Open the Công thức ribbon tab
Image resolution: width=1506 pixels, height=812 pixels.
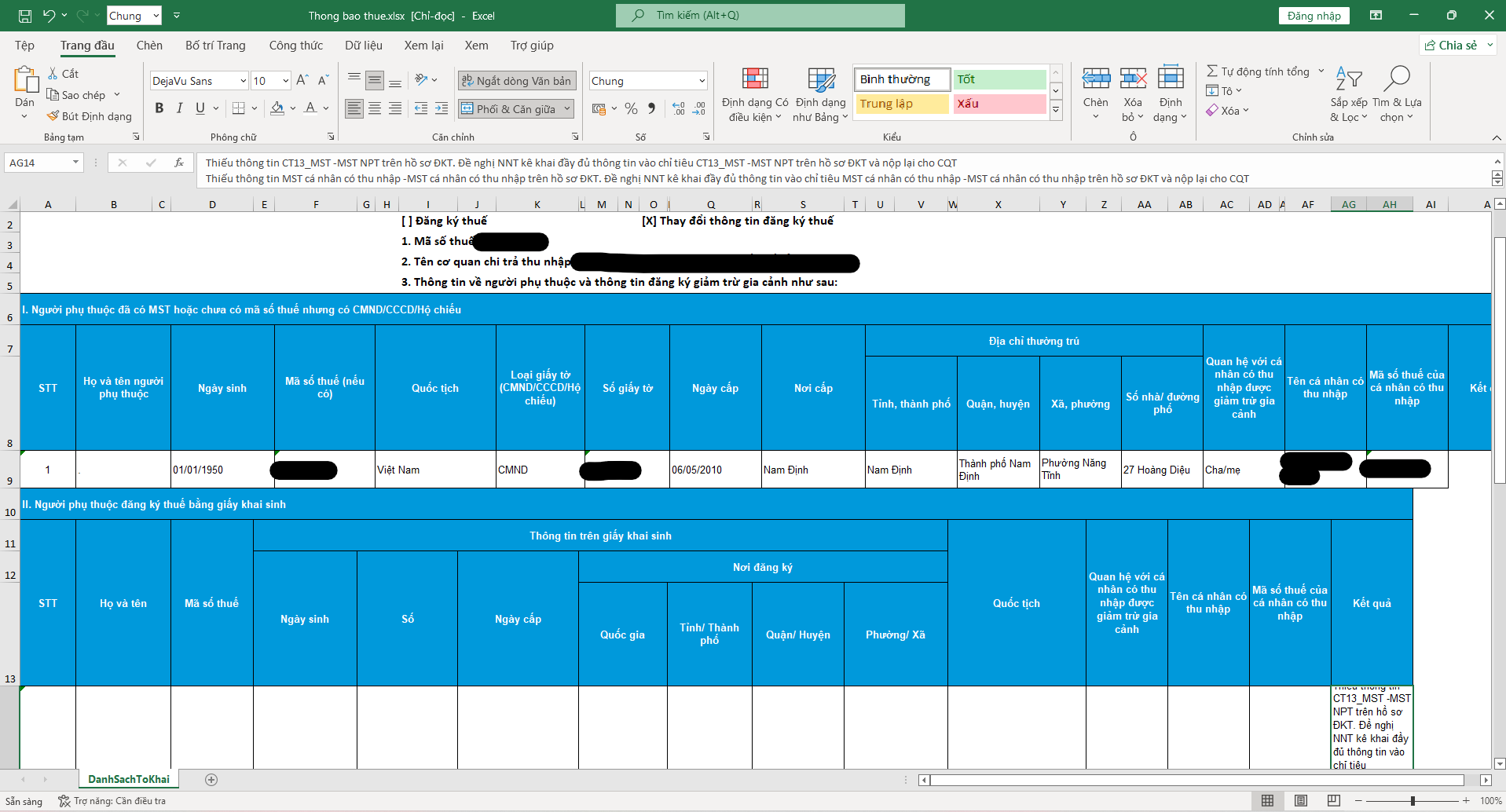295,46
